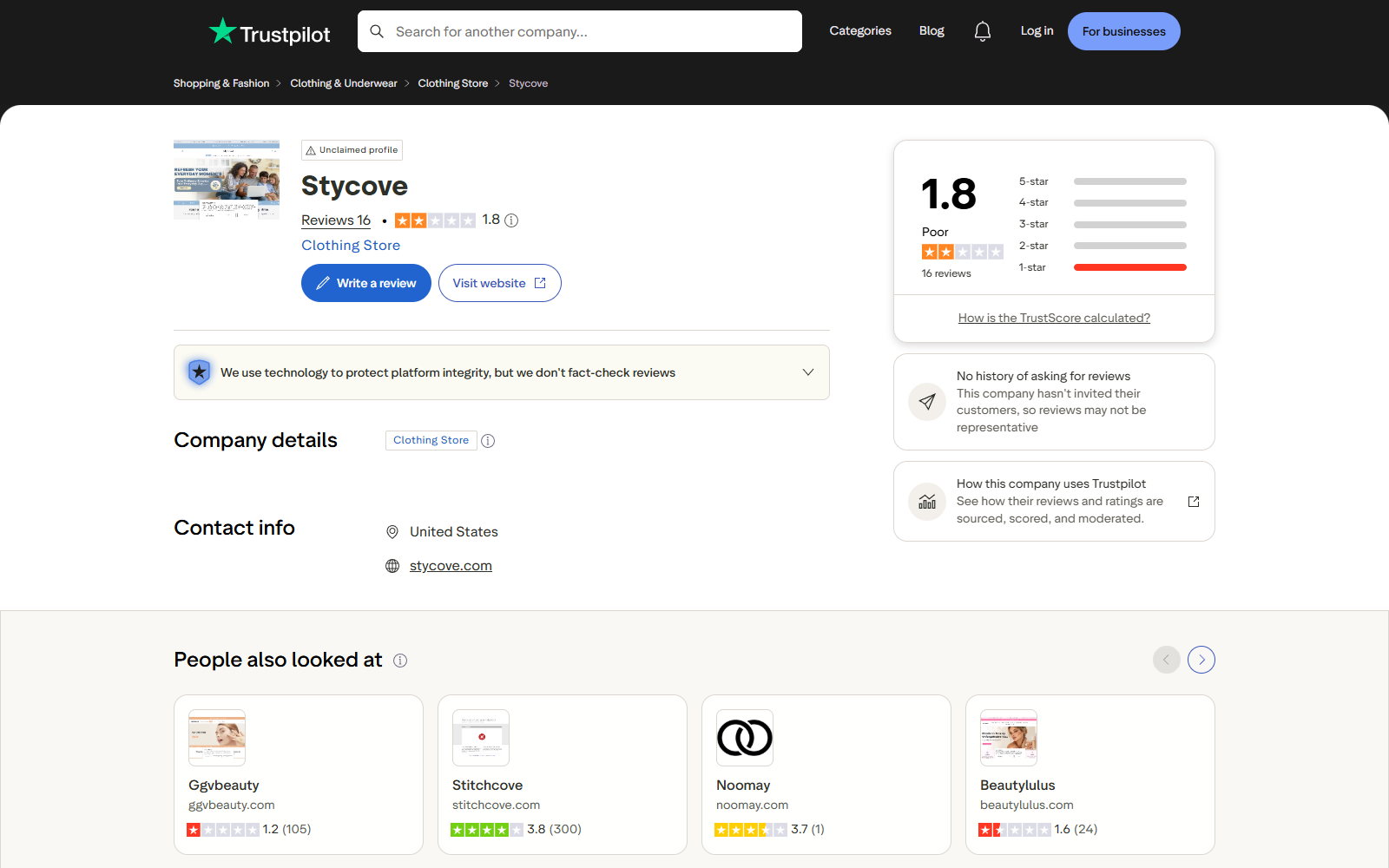The height and width of the screenshot is (868, 1389).
Task: Click the TrustScore info icon beside 1.8
Action: point(511,220)
